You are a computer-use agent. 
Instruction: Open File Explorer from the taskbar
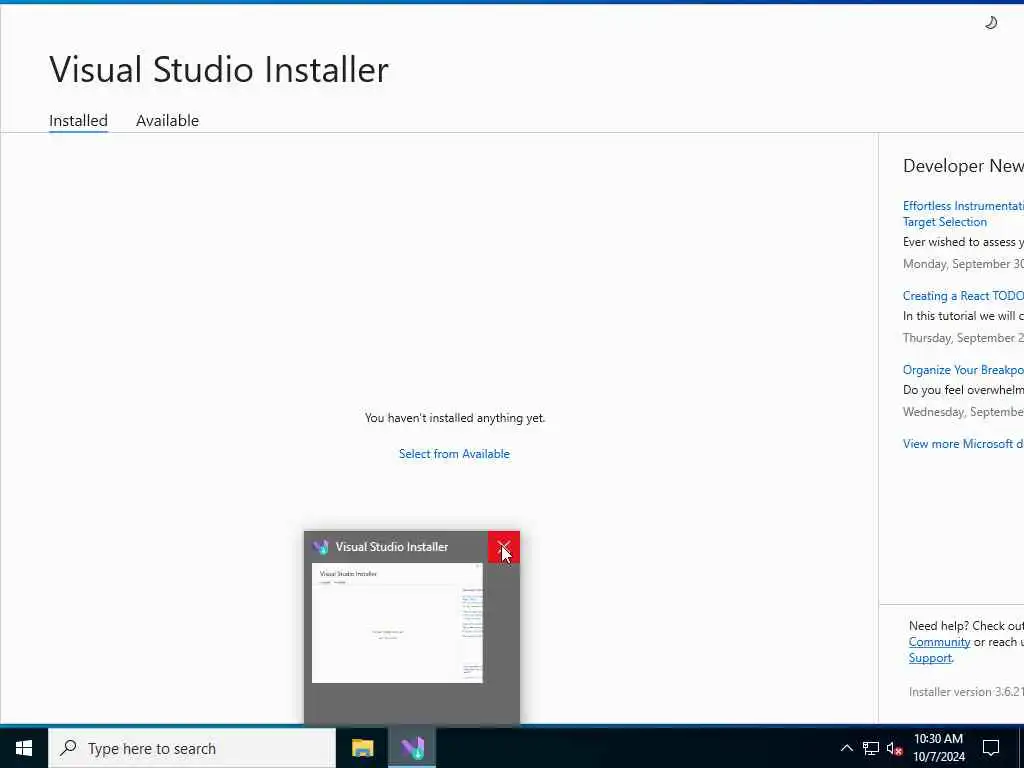click(362, 748)
